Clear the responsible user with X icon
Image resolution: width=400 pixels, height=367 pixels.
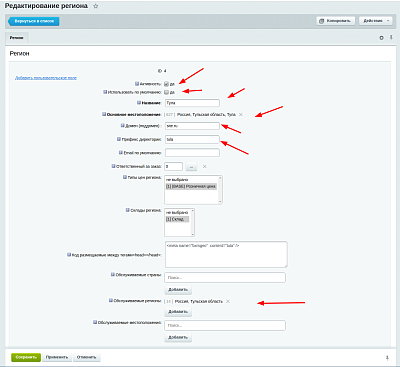[204, 166]
